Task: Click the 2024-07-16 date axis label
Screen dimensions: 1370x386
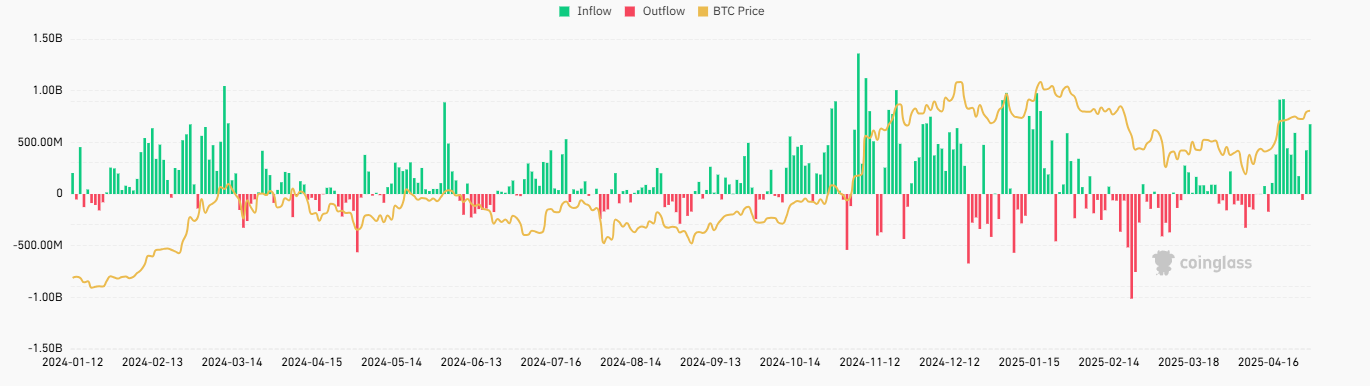Action: [551, 362]
